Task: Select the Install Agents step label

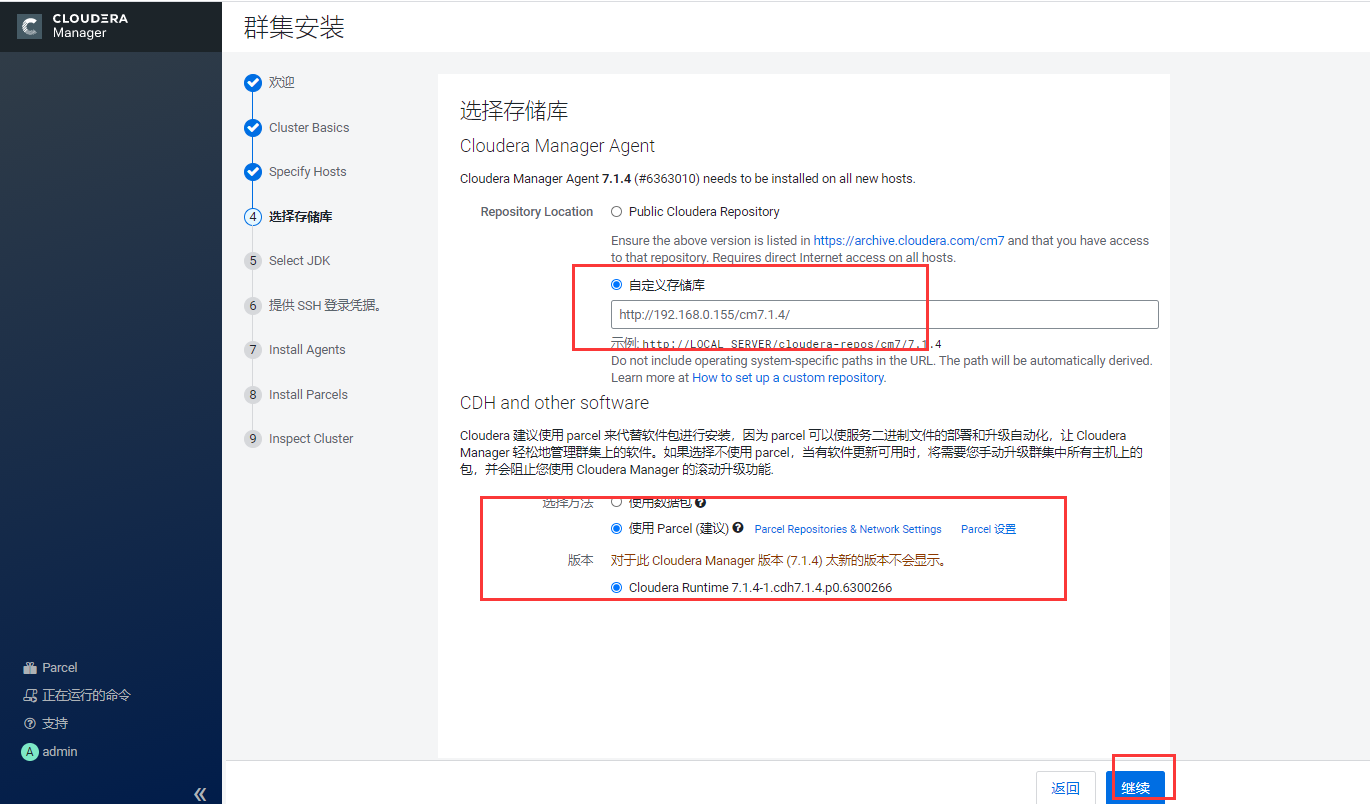Action: pyautogui.click(x=307, y=350)
